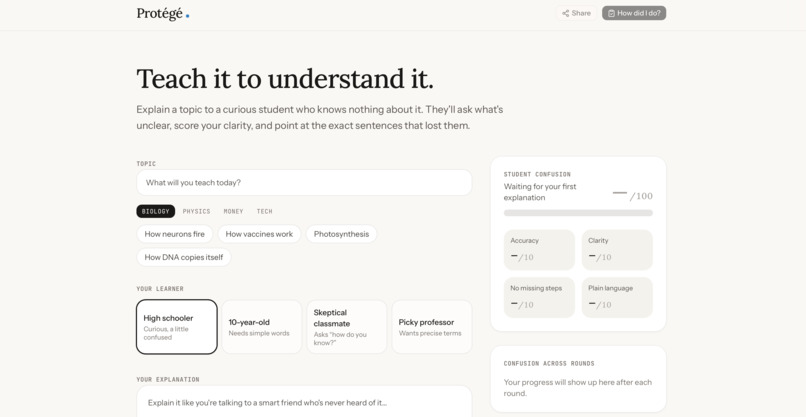
Task: Select the Biology topic tab
Action: coord(155,211)
